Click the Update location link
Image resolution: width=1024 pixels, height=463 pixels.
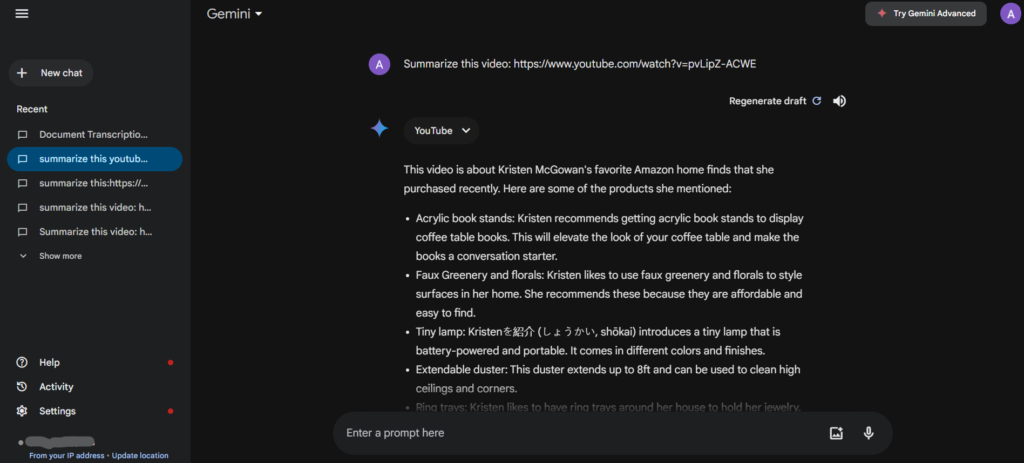tap(140, 456)
